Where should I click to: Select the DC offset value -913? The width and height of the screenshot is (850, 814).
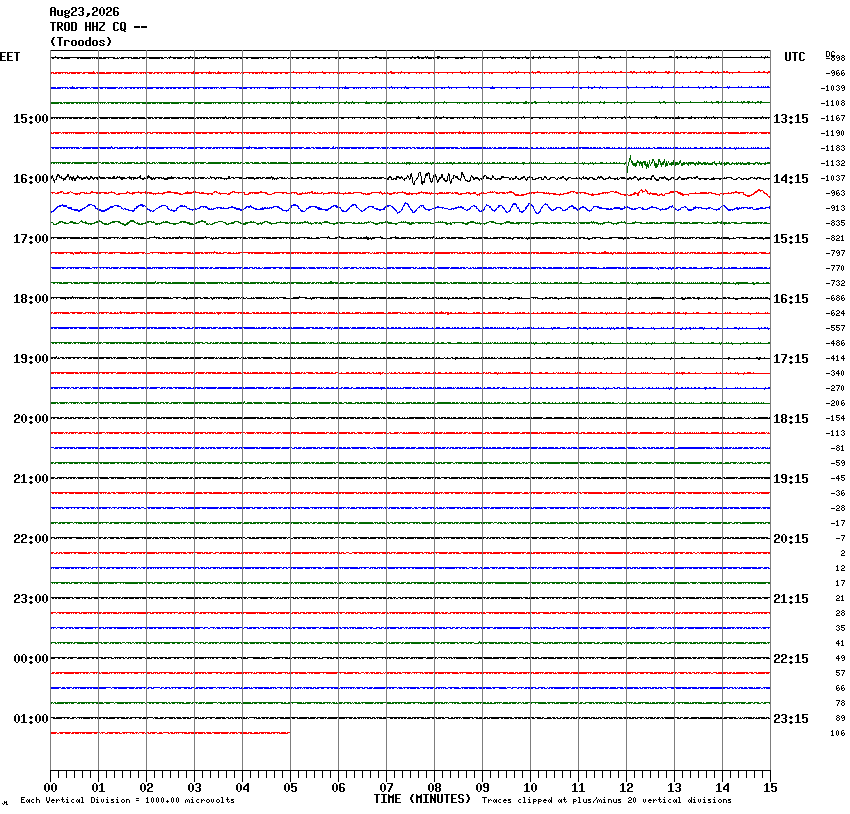pos(835,208)
